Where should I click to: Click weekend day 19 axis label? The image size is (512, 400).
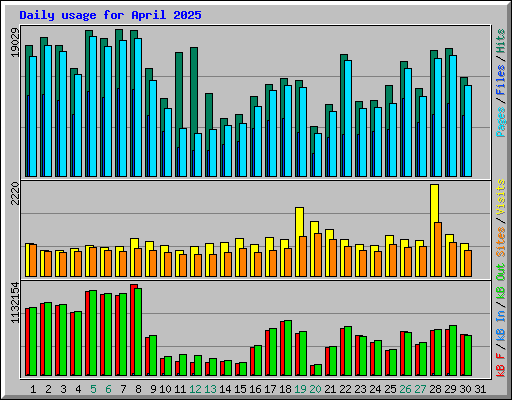pos(300,389)
